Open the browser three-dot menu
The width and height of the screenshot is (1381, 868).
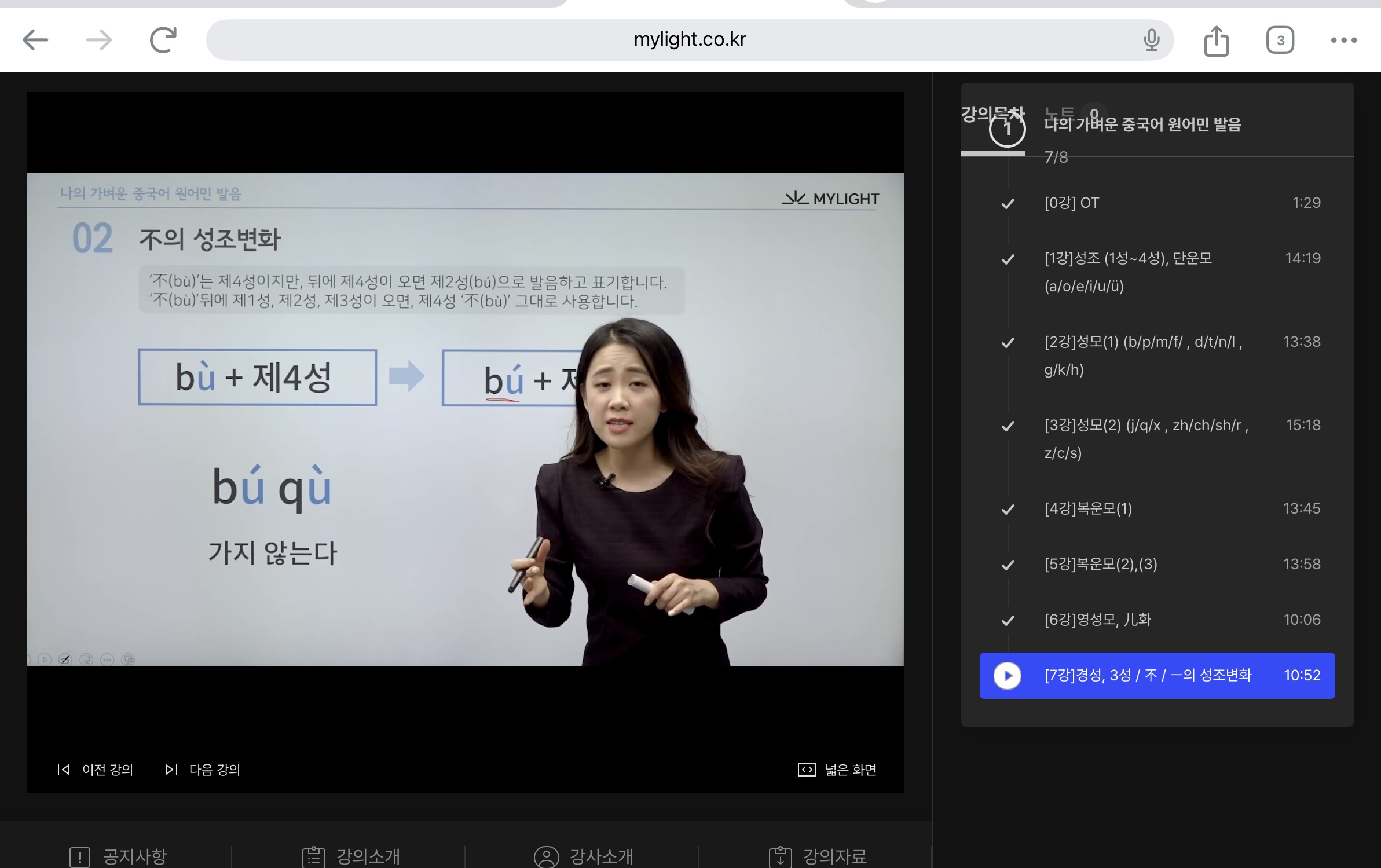(1343, 40)
